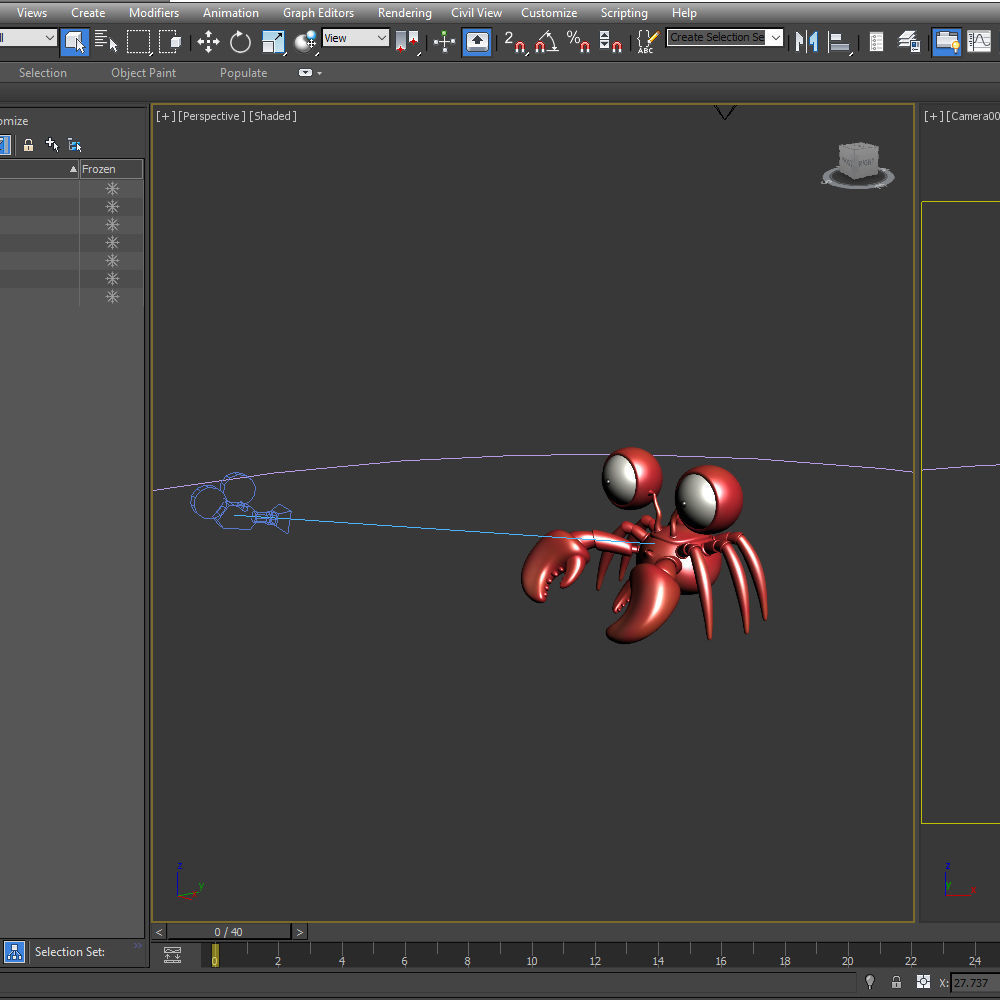Open the Create Selection Set dropdown
This screenshot has width=1000, height=1000.
tap(776, 38)
